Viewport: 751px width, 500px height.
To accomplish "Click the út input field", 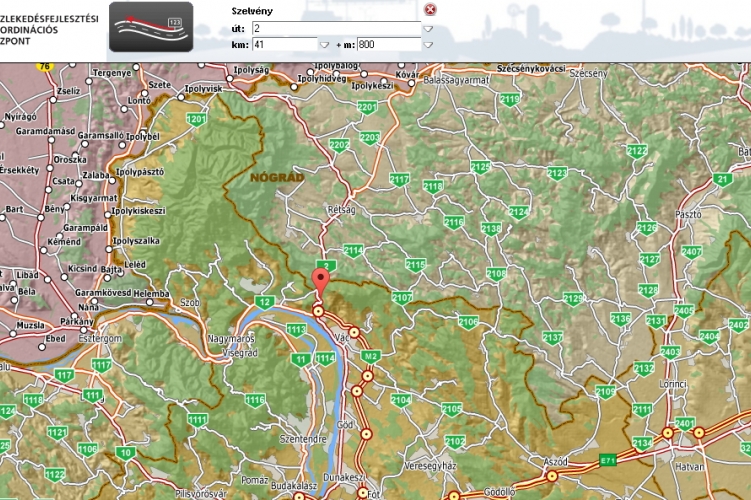I will (x=336, y=29).
